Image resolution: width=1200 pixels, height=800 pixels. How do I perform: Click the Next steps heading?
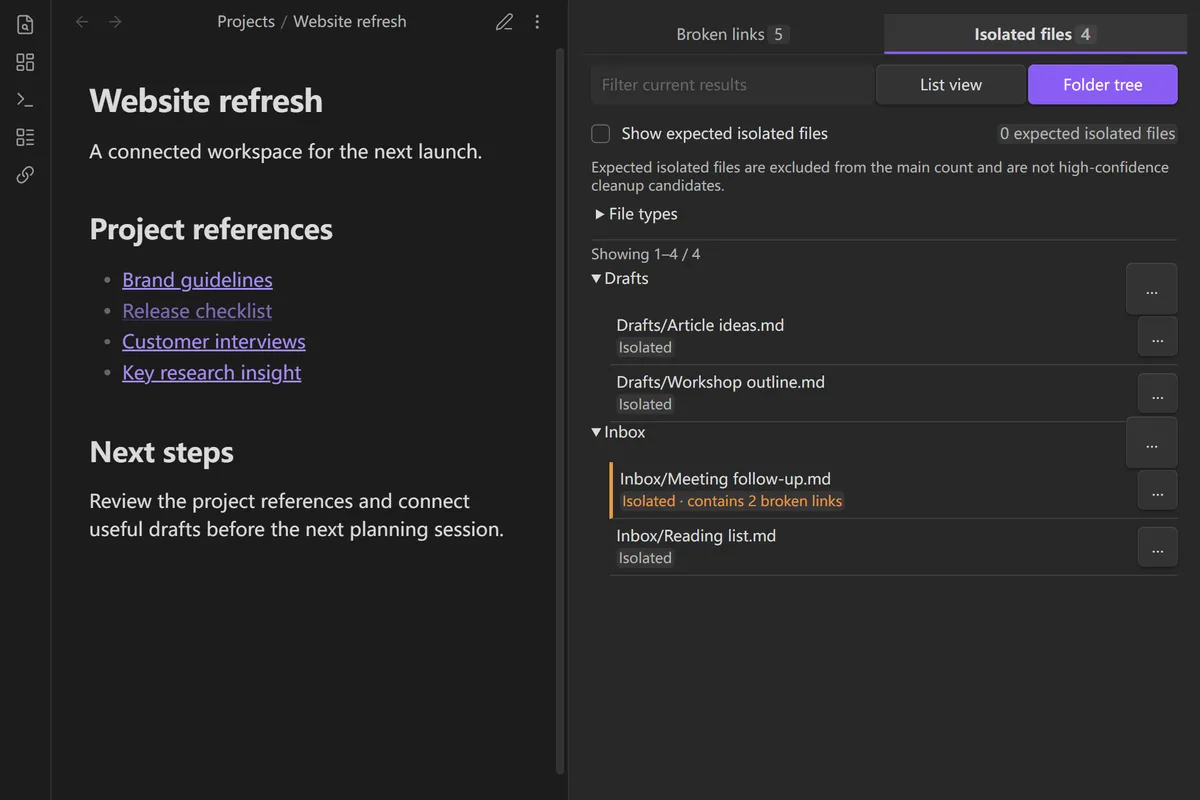point(162,452)
